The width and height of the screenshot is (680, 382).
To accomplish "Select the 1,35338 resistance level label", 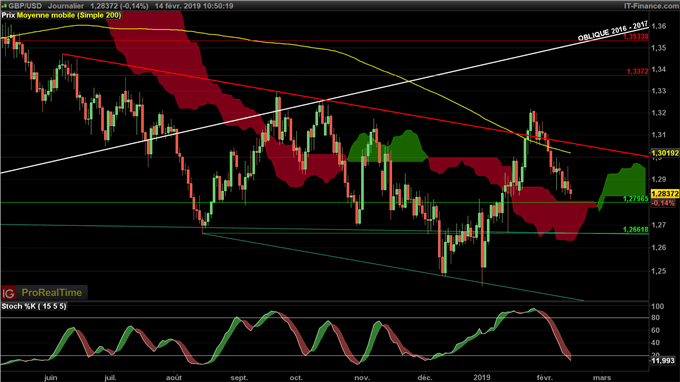I will (x=636, y=36).
